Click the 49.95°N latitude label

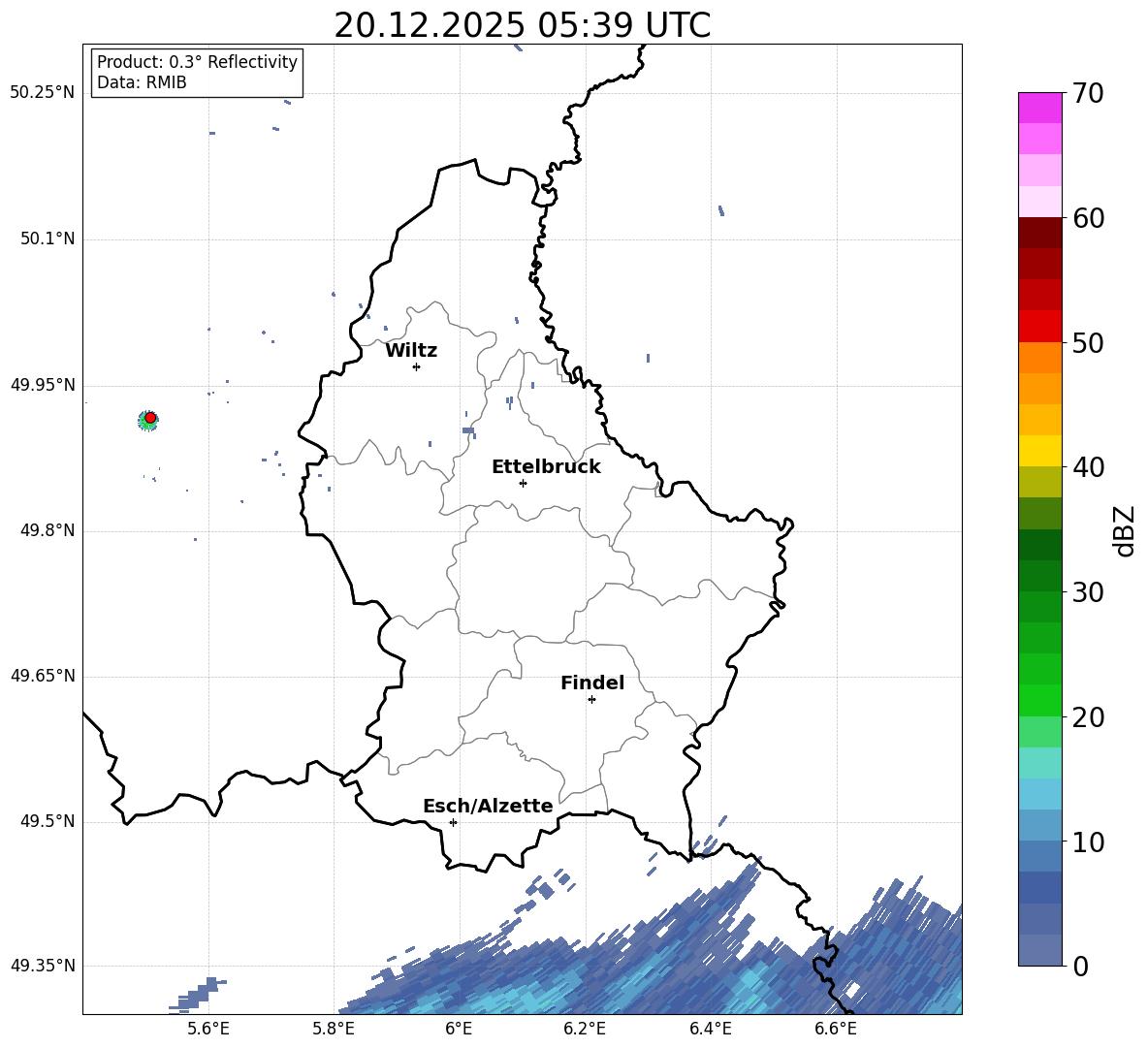tap(43, 385)
